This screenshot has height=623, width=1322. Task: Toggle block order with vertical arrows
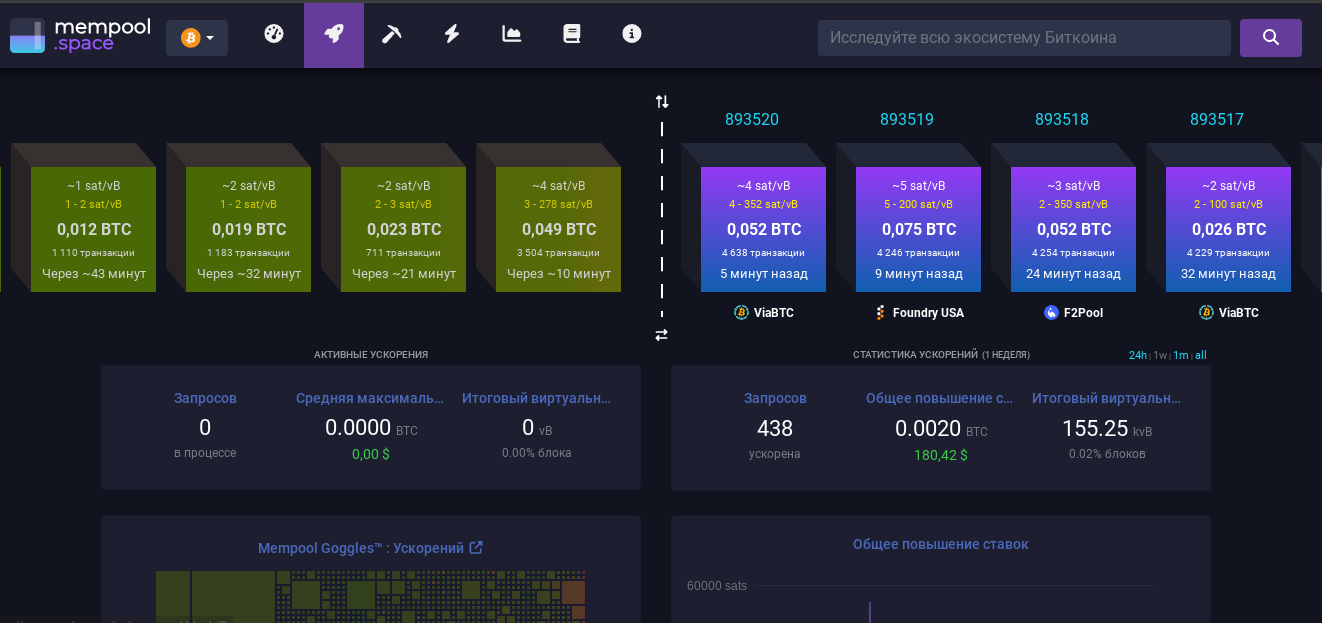tap(662, 102)
